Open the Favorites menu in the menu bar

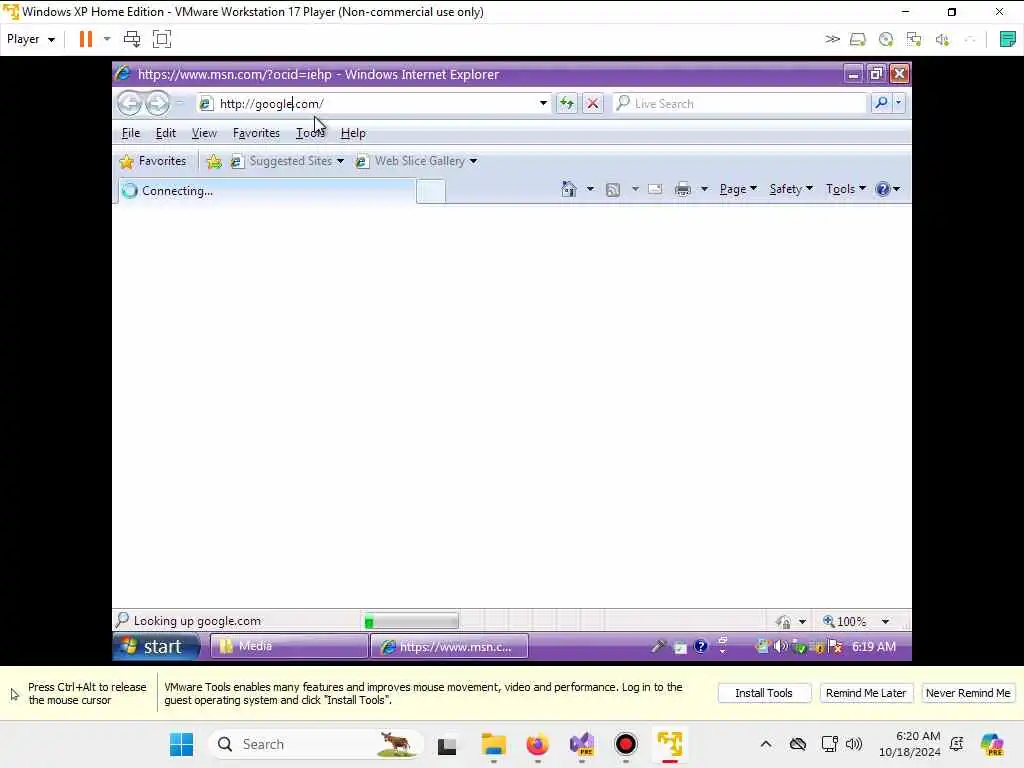pyautogui.click(x=256, y=133)
